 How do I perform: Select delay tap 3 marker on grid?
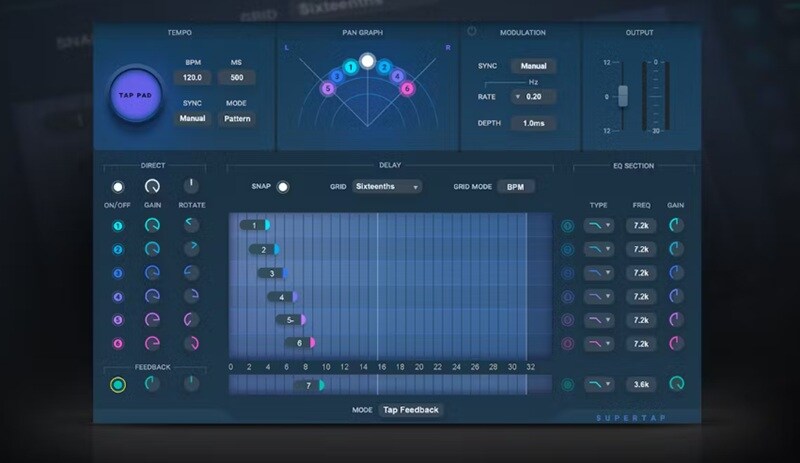(273, 273)
